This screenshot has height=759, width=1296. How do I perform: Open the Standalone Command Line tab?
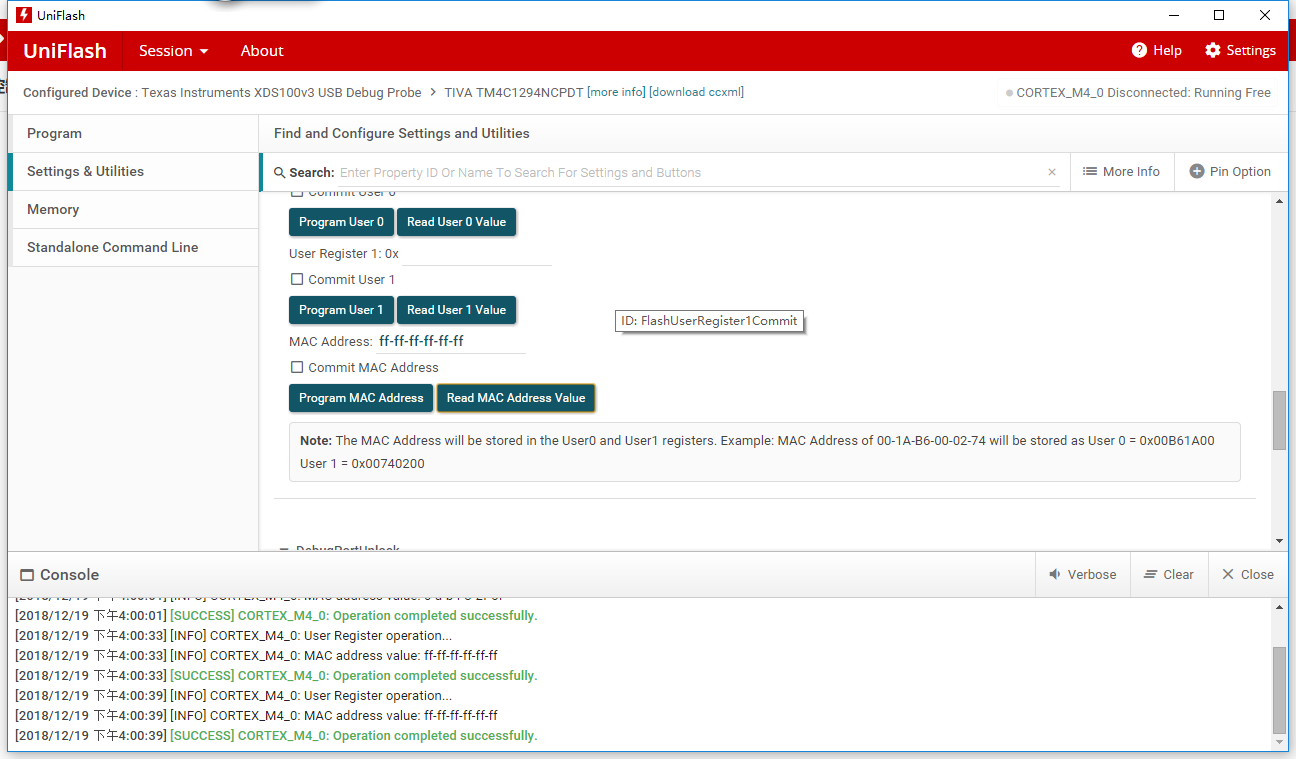pyautogui.click(x=134, y=248)
